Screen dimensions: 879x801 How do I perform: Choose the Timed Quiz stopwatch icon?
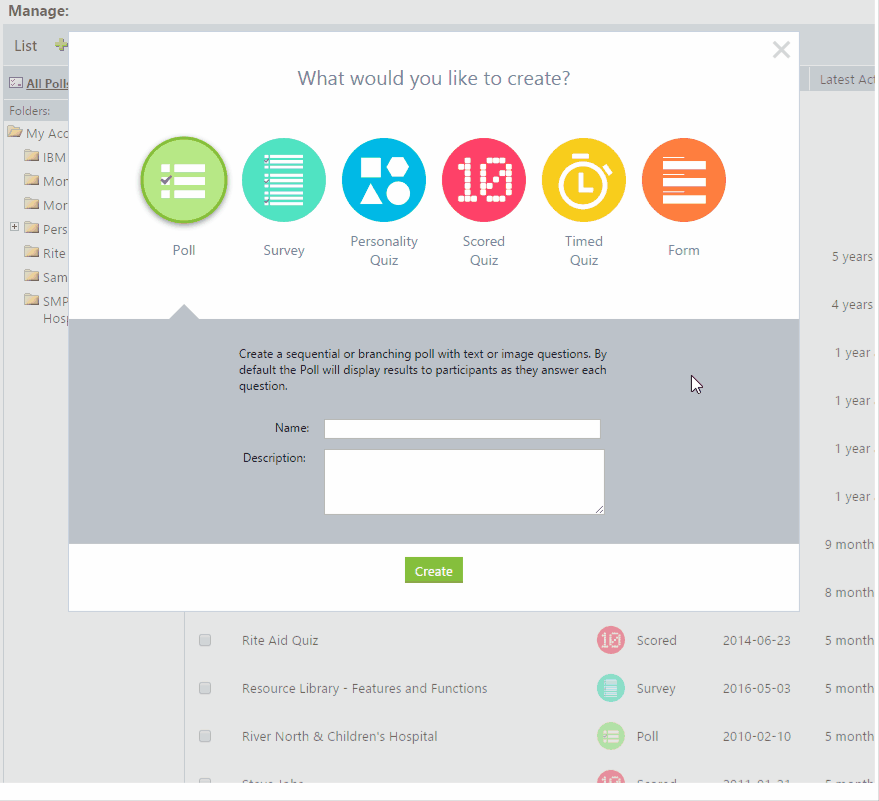[x=584, y=180]
